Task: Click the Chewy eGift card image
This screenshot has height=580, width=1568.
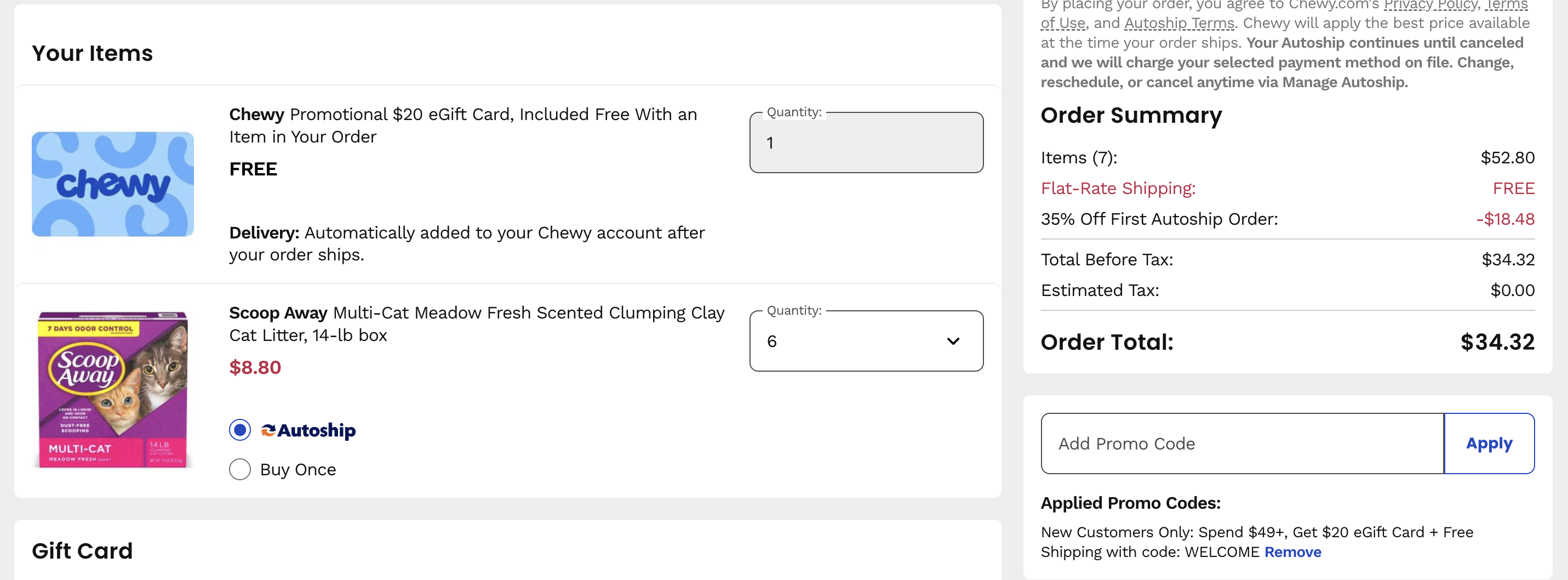Action: click(113, 184)
